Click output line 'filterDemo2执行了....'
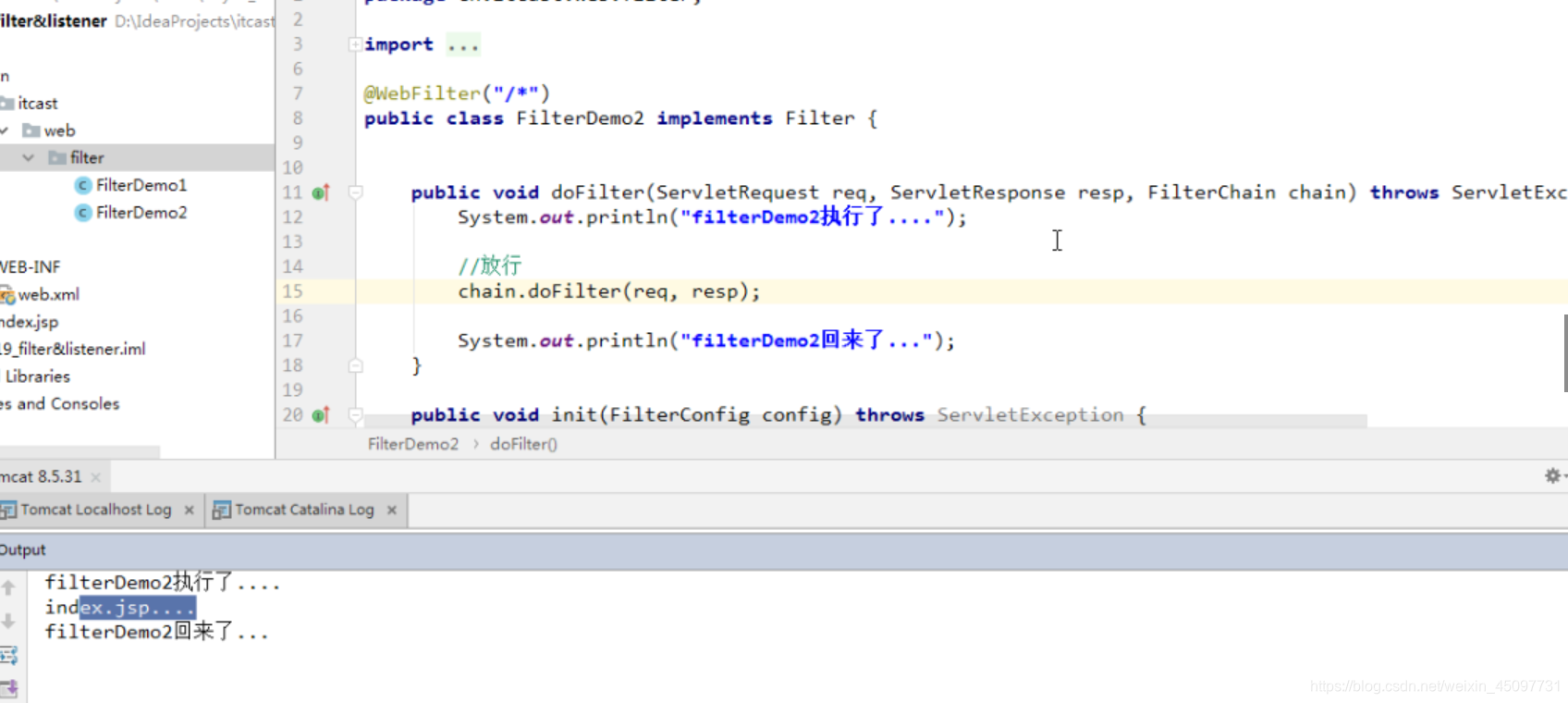1568x703 pixels. click(162, 583)
